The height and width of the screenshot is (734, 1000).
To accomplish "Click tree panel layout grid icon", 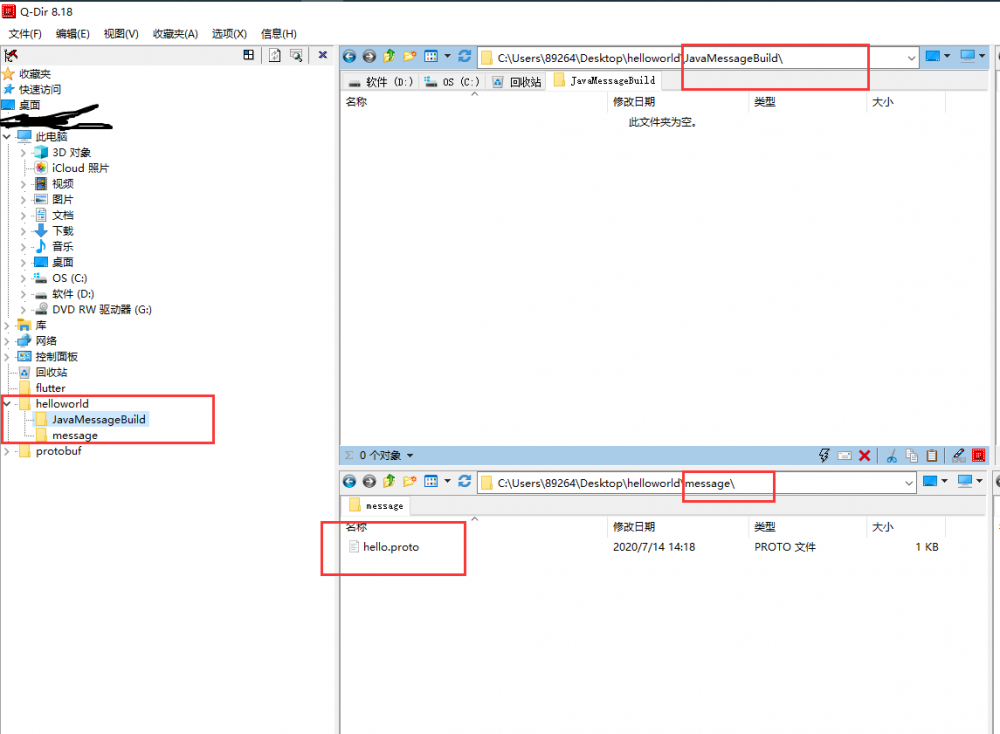I will 249,55.
